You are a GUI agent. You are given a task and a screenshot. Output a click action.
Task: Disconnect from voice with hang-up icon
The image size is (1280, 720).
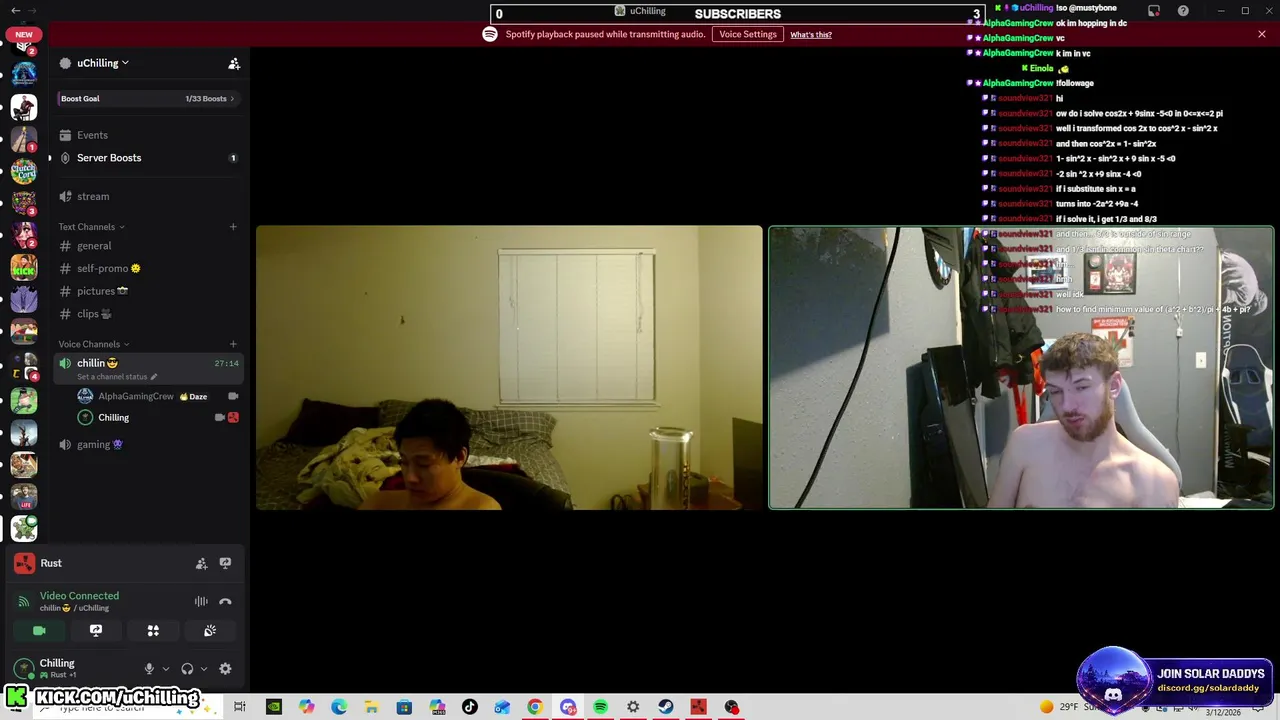225,602
